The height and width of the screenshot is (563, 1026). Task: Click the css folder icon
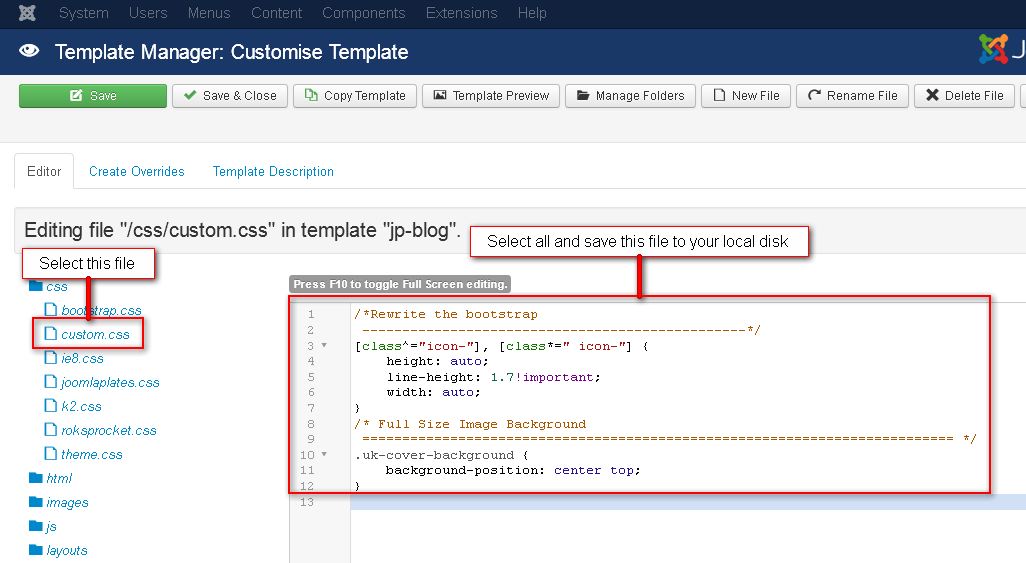click(36, 286)
